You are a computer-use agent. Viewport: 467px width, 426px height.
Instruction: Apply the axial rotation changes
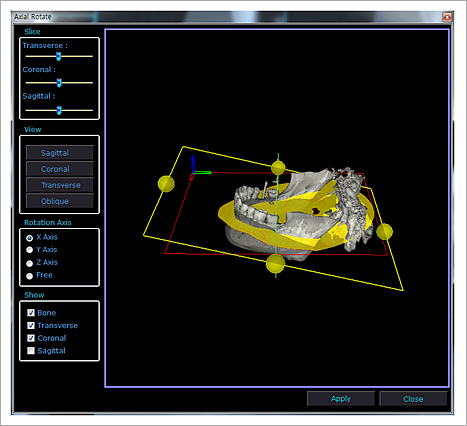tap(341, 399)
